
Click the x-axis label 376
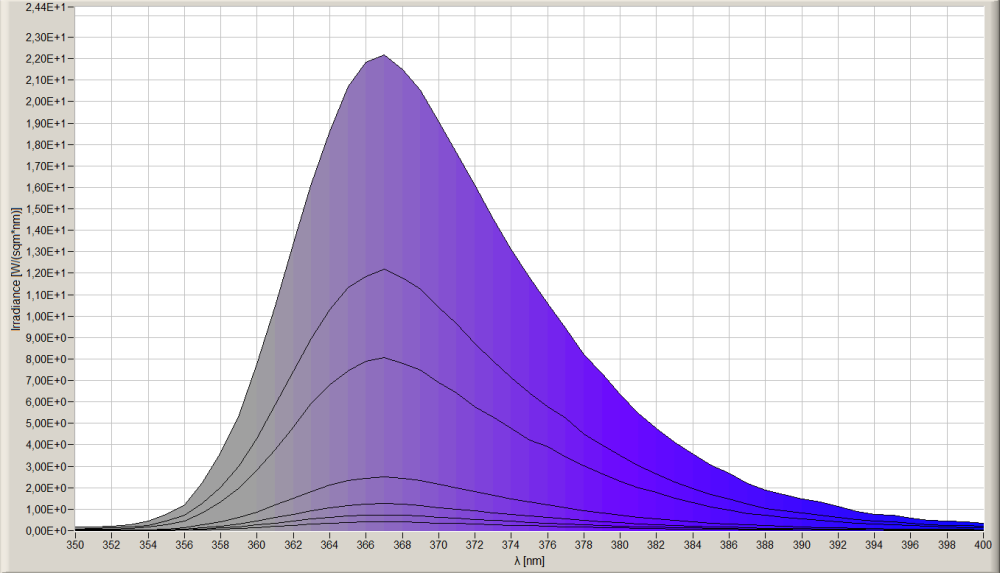548,545
